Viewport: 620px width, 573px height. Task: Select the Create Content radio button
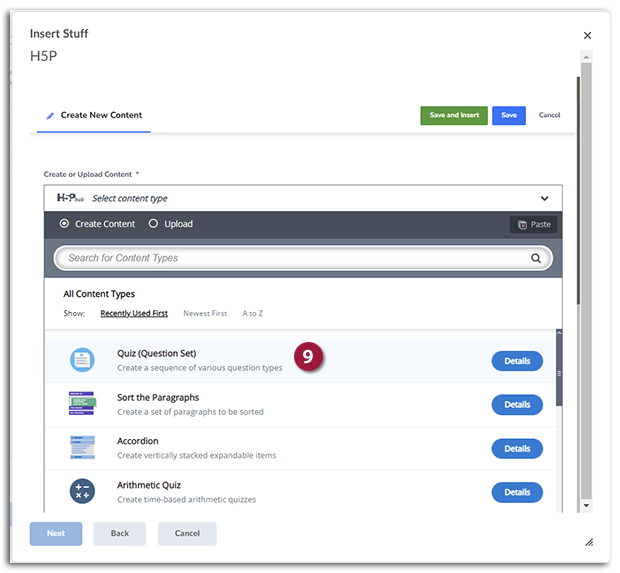(65, 224)
